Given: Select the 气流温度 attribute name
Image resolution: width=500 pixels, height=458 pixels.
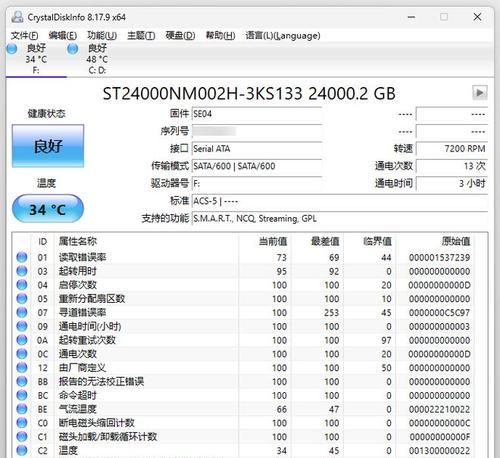Looking at the screenshot, I should 78,409.
